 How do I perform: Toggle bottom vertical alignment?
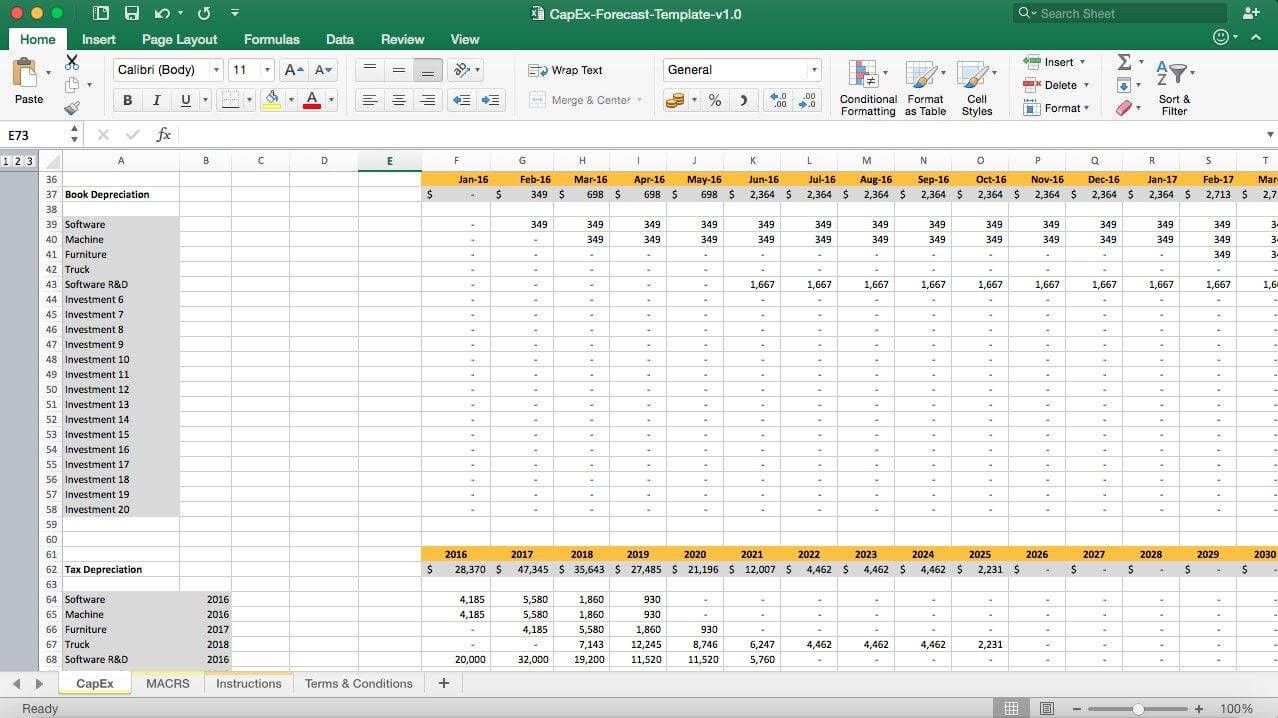coord(428,70)
